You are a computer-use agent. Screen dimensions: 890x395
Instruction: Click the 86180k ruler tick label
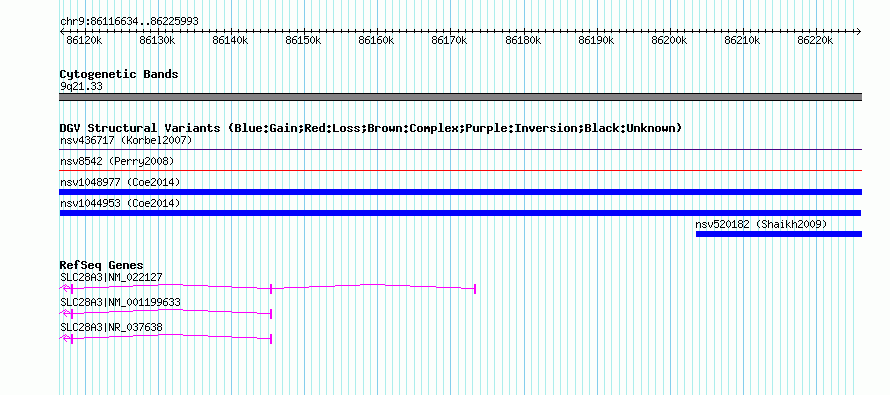(523, 41)
